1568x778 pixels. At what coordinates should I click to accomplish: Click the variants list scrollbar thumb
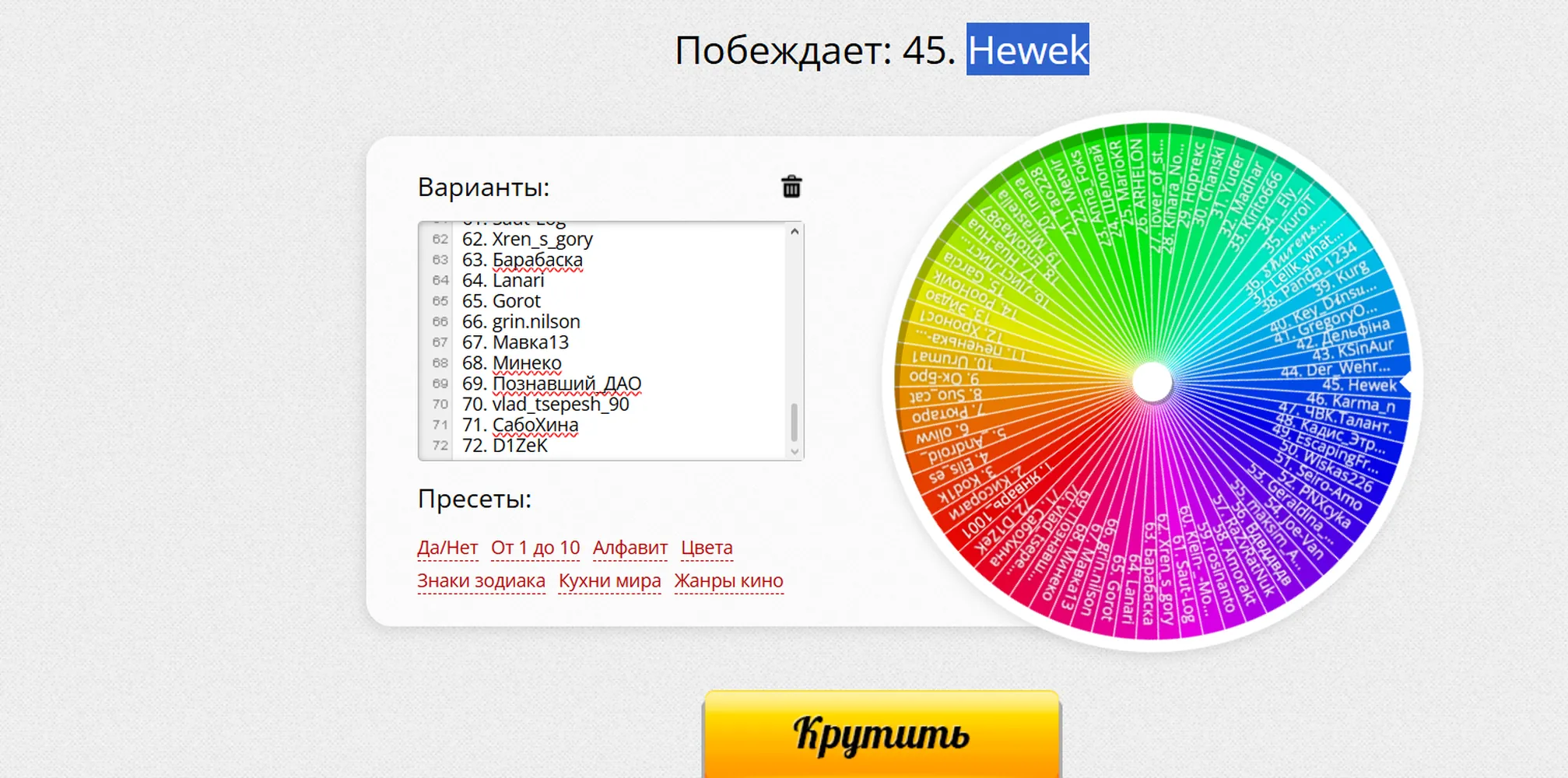coord(795,422)
